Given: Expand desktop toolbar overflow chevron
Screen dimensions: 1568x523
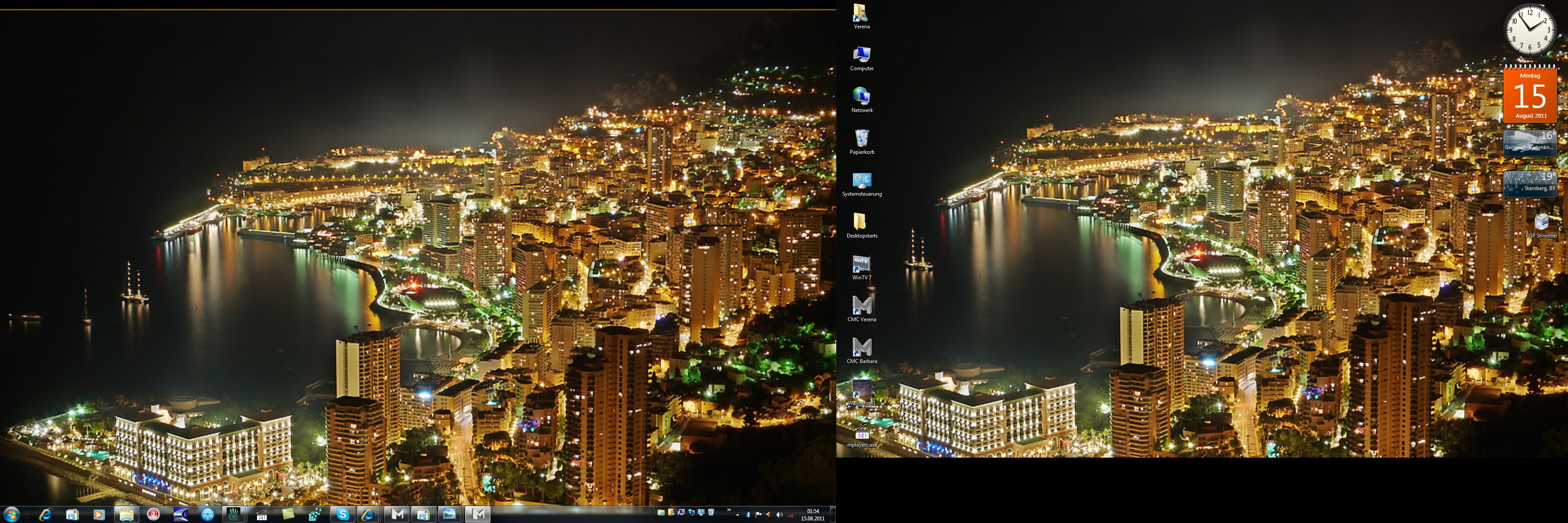Looking at the screenshot, I should click(729, 509).
